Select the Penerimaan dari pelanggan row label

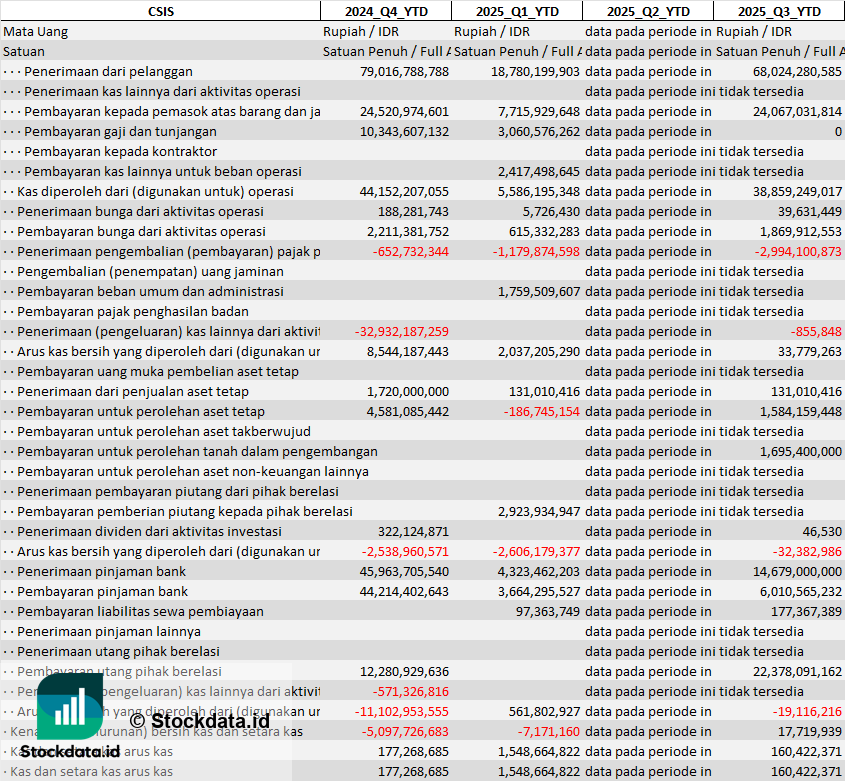point(108,71)
